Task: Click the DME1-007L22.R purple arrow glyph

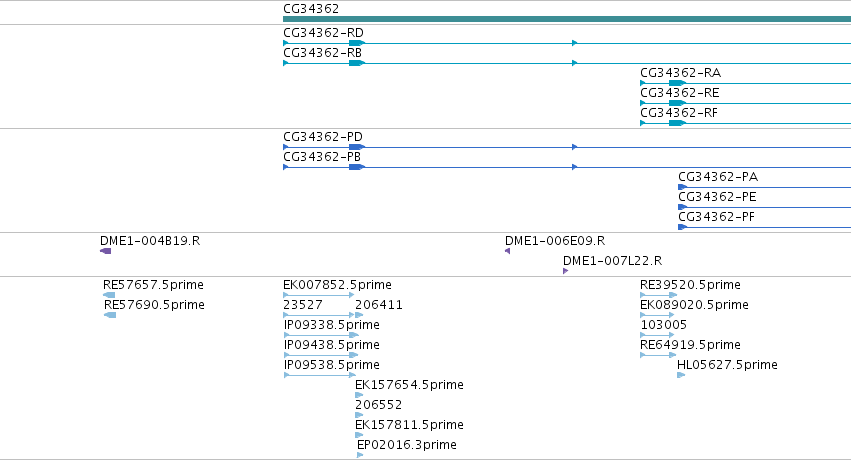Action: pyautogui.click(x=566, y=271)
